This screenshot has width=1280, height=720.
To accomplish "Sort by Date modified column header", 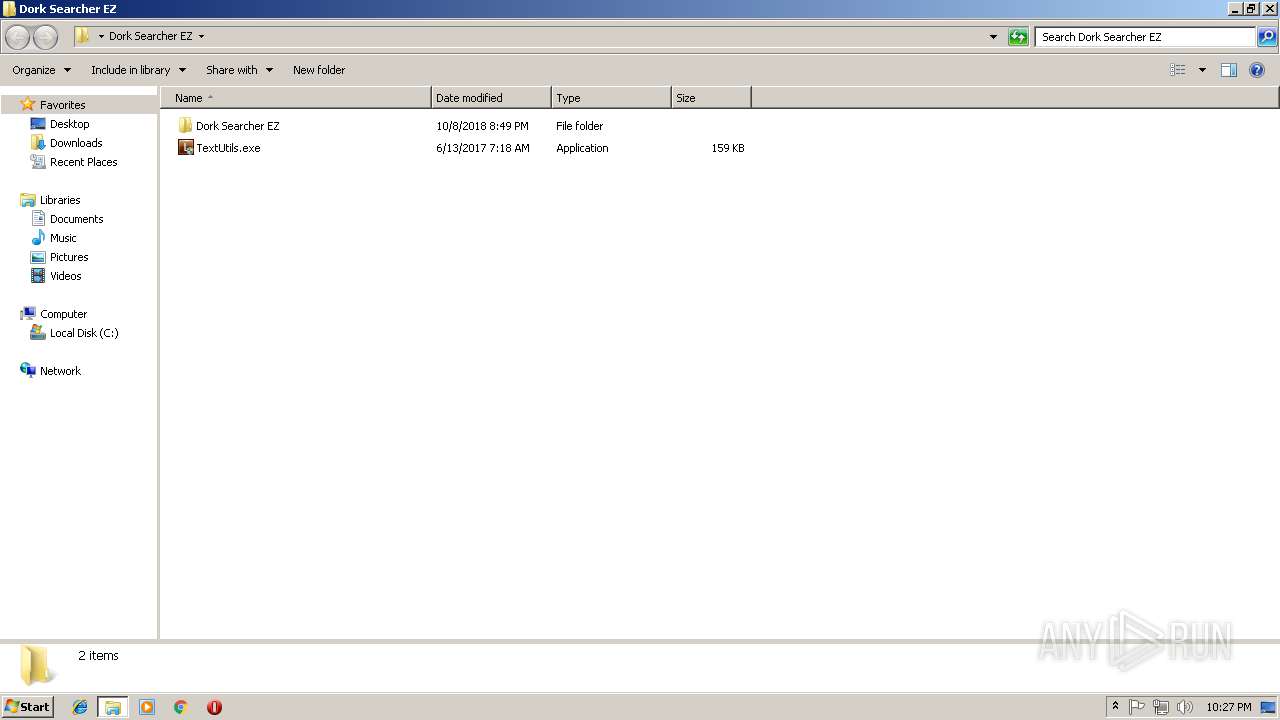I will 491,98.
